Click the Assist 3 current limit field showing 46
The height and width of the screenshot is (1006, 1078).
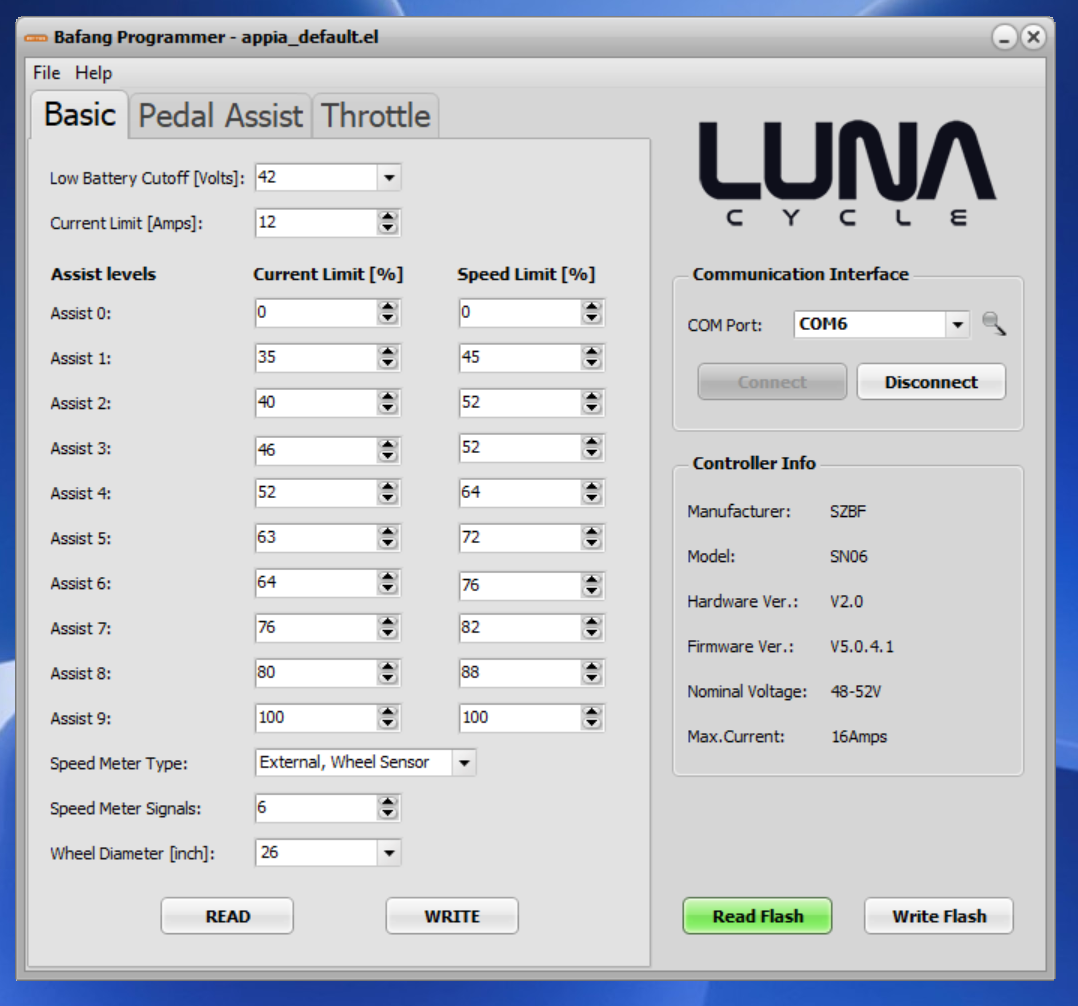316,450
